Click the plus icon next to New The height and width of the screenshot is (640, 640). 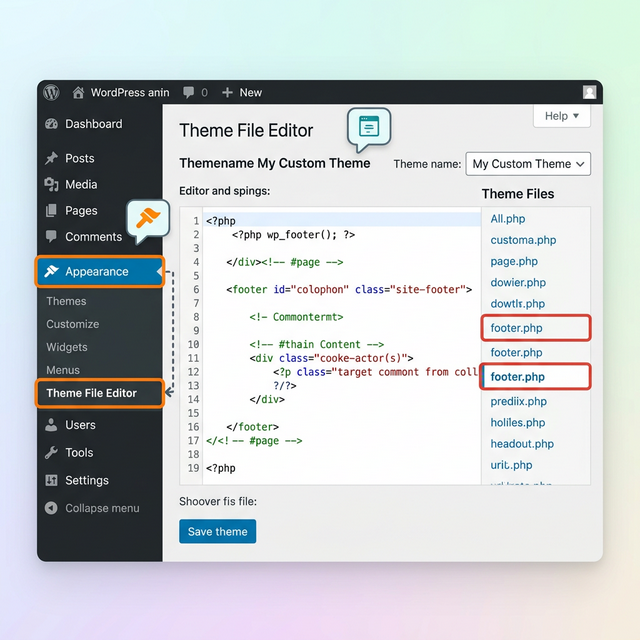pos(227,93)
